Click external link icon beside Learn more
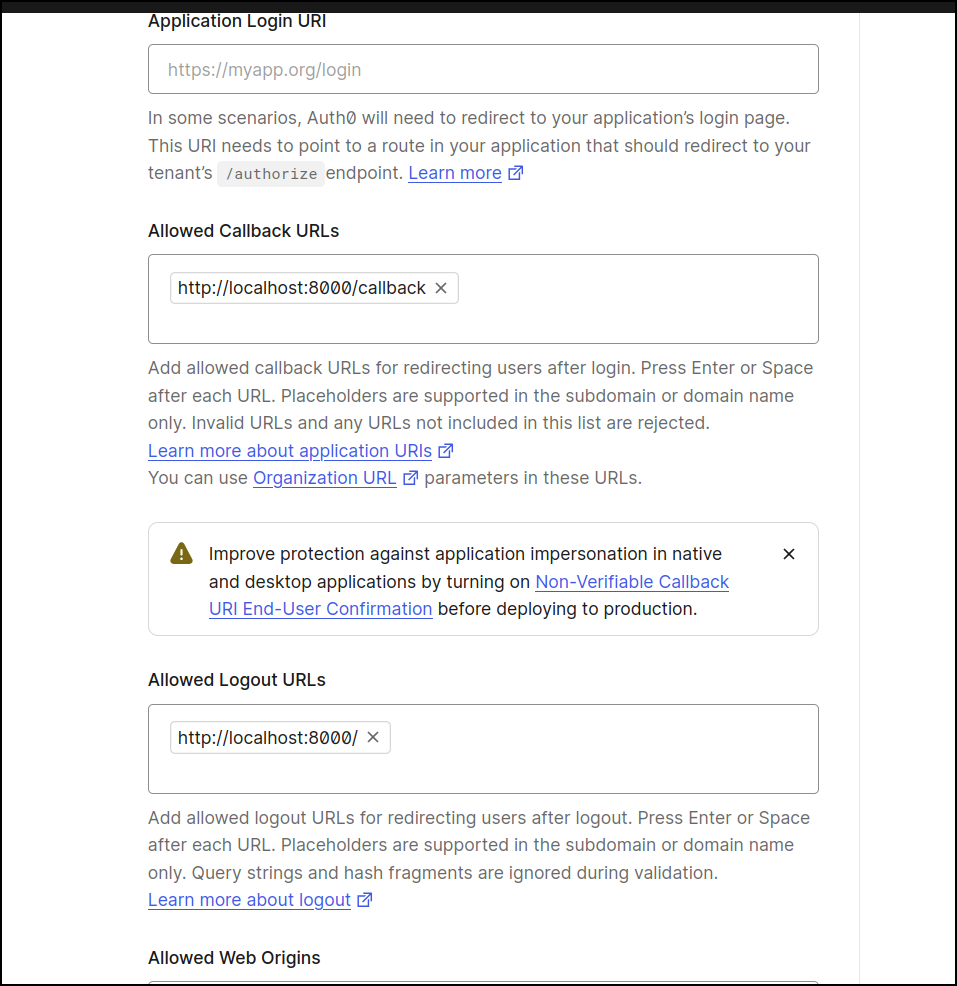 516,173
